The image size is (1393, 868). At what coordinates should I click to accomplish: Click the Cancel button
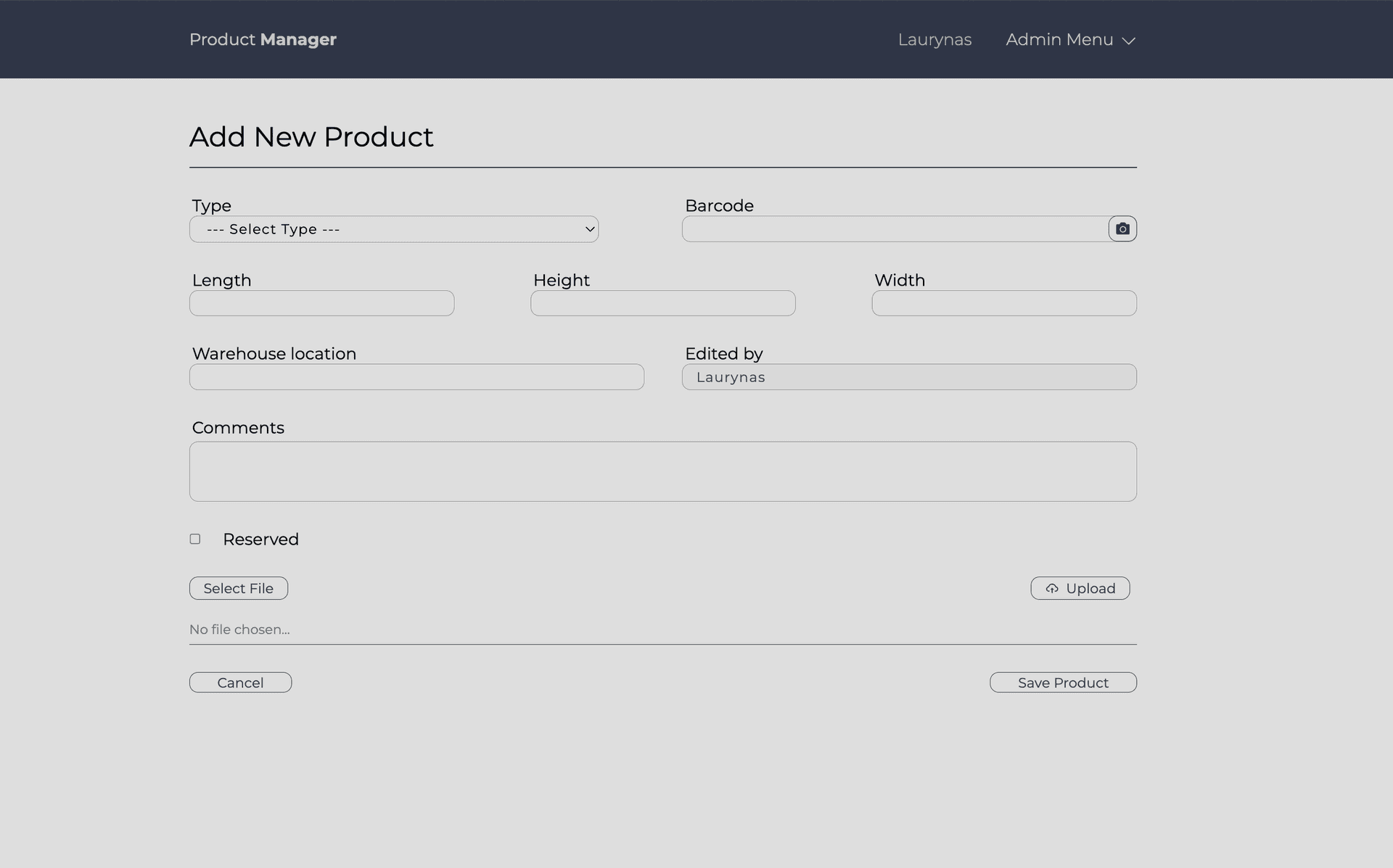(240, 682)
